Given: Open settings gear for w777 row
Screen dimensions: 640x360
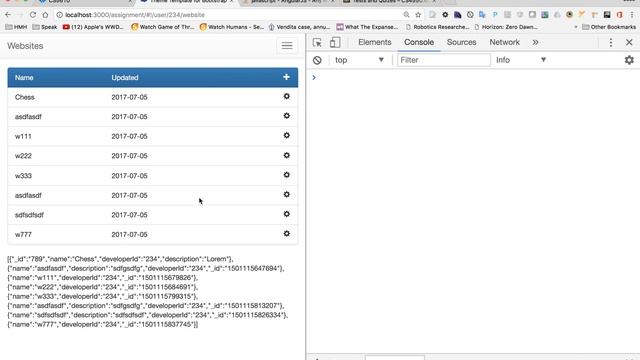Looking at the screenshot, I should tap(287, 233).
